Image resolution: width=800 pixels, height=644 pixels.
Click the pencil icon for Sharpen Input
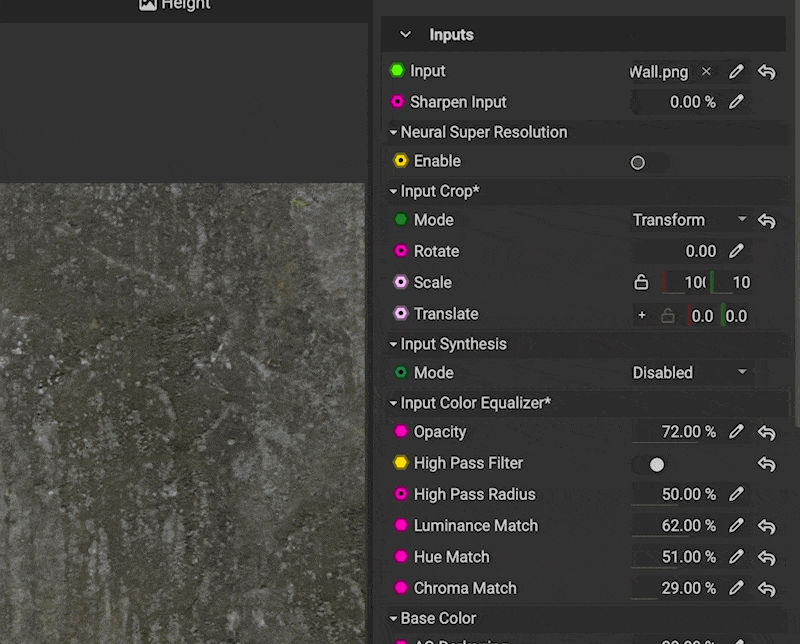[736, 102]
